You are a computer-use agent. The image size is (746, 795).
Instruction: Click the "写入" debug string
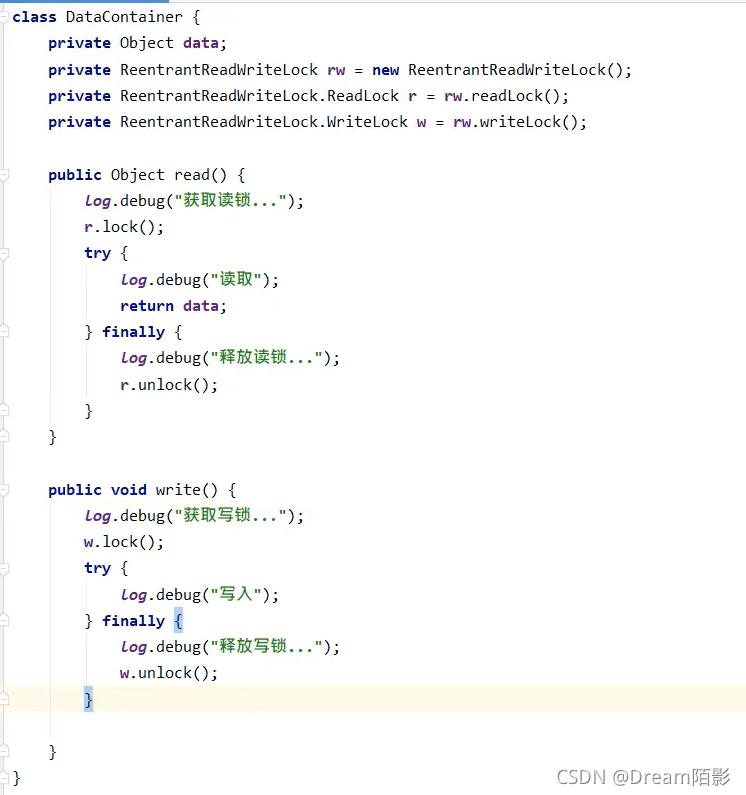tap(236, 594)
